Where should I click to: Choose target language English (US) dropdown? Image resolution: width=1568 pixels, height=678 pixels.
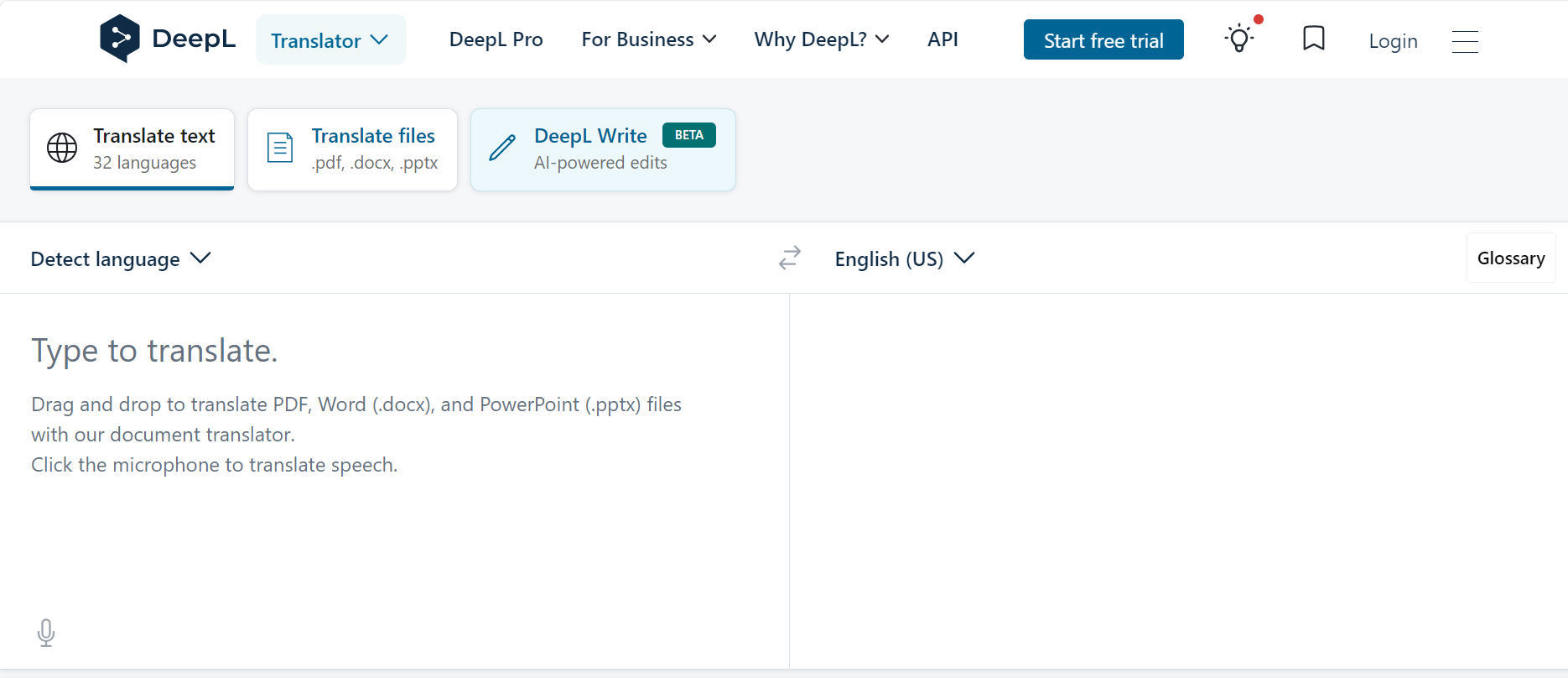(x=904, y=258)
